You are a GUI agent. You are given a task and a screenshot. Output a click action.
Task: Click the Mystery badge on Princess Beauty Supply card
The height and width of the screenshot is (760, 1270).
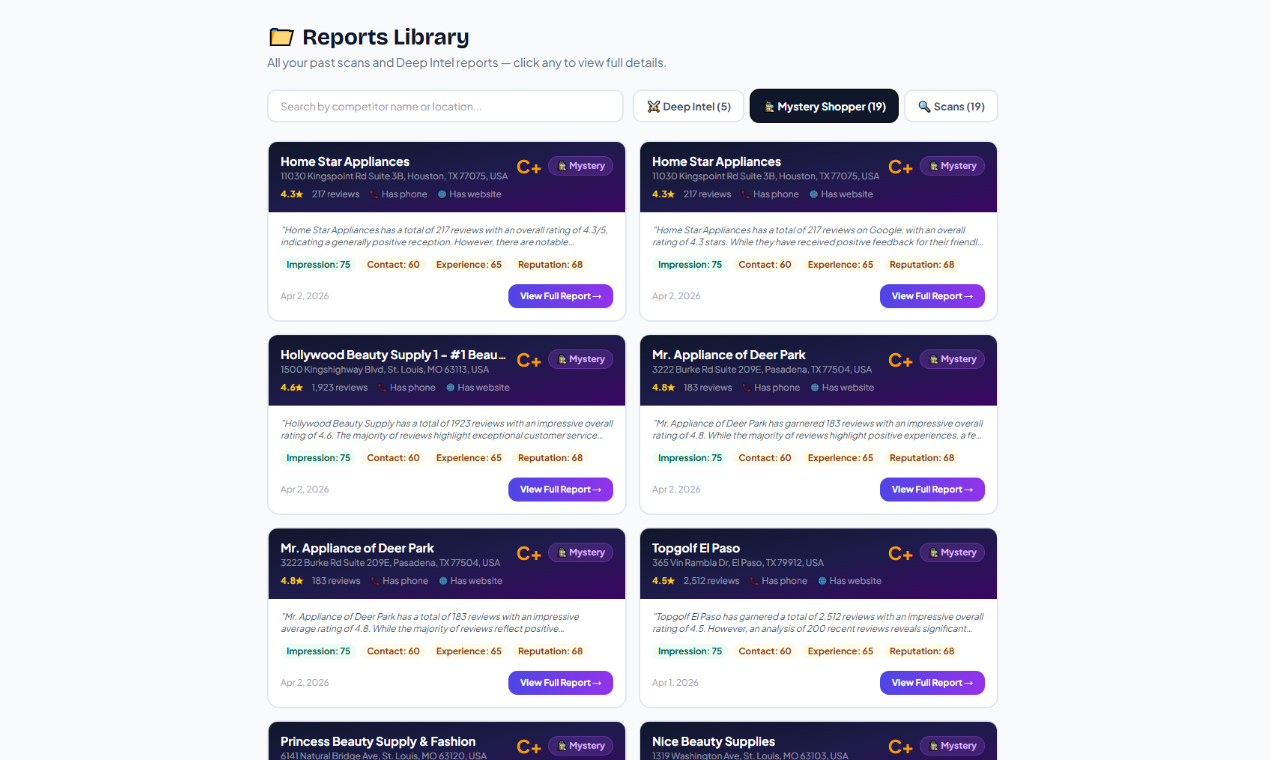580,745
